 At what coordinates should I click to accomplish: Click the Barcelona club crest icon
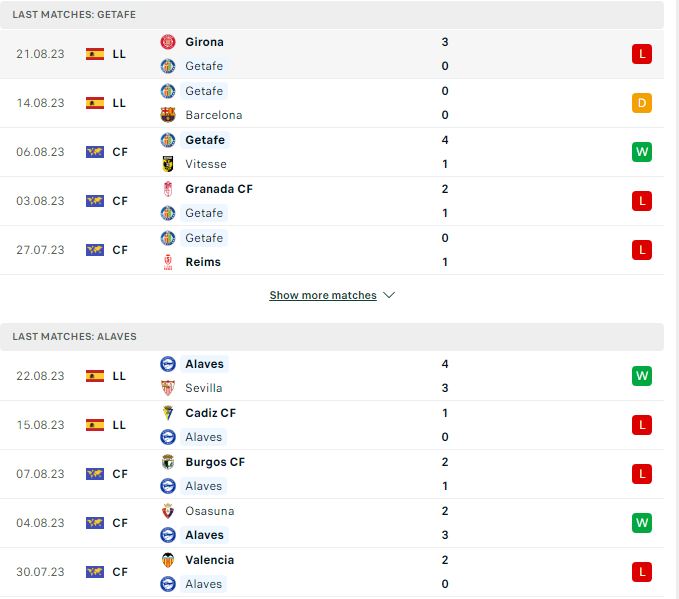click(x=168, y=115)
